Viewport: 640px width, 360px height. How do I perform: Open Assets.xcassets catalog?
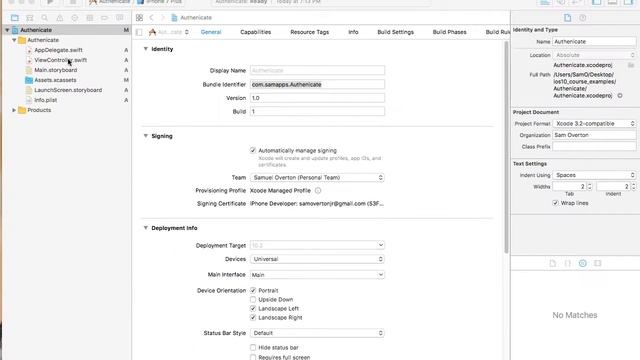[55, 80]
